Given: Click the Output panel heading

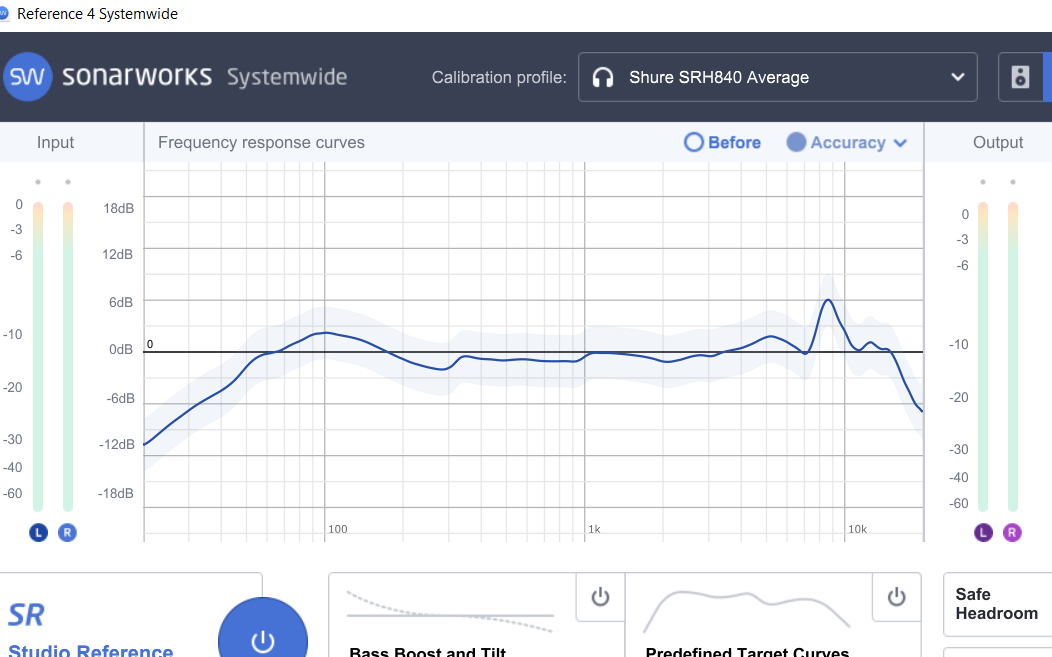Looking at the screenshot, I should (998, 142).
